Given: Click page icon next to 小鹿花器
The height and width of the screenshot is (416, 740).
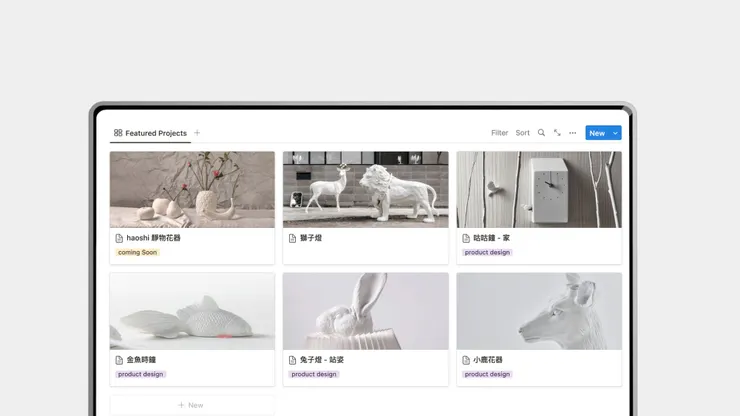Looking at the screenshot, I should [x=466, y=360].
